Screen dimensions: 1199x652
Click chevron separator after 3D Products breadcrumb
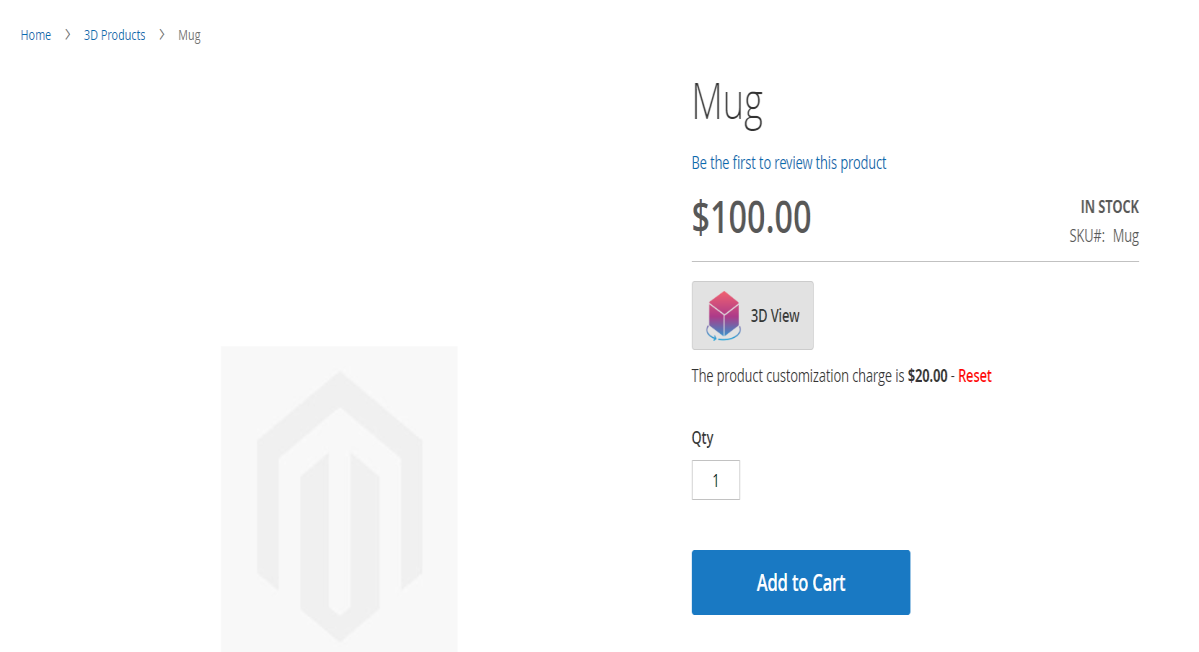162,35
